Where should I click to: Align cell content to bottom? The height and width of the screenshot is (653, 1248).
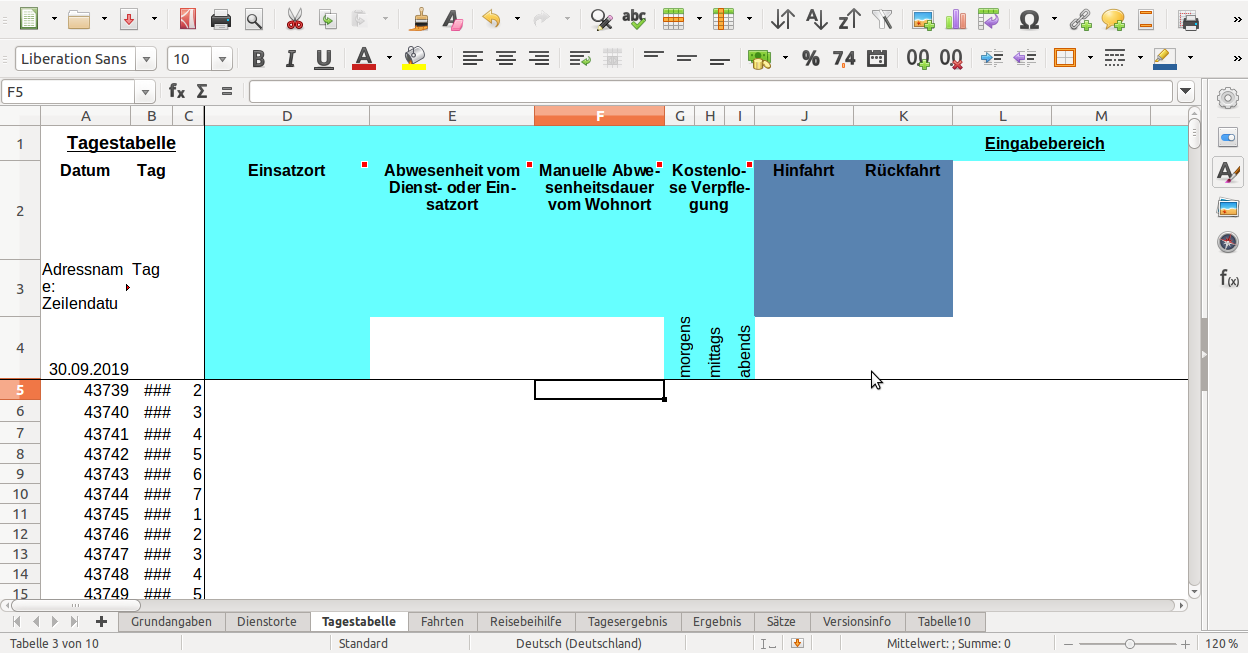tap(719, 59)
